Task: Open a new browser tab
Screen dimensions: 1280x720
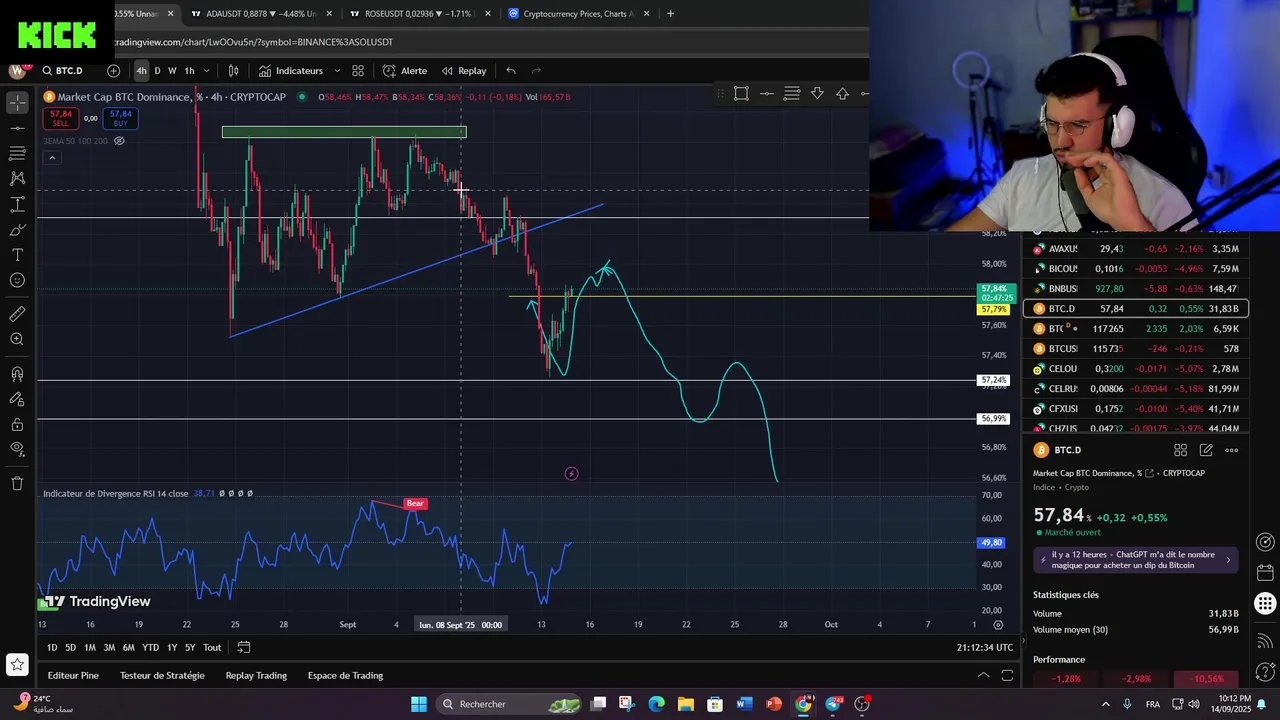Action: coord(670,14)
